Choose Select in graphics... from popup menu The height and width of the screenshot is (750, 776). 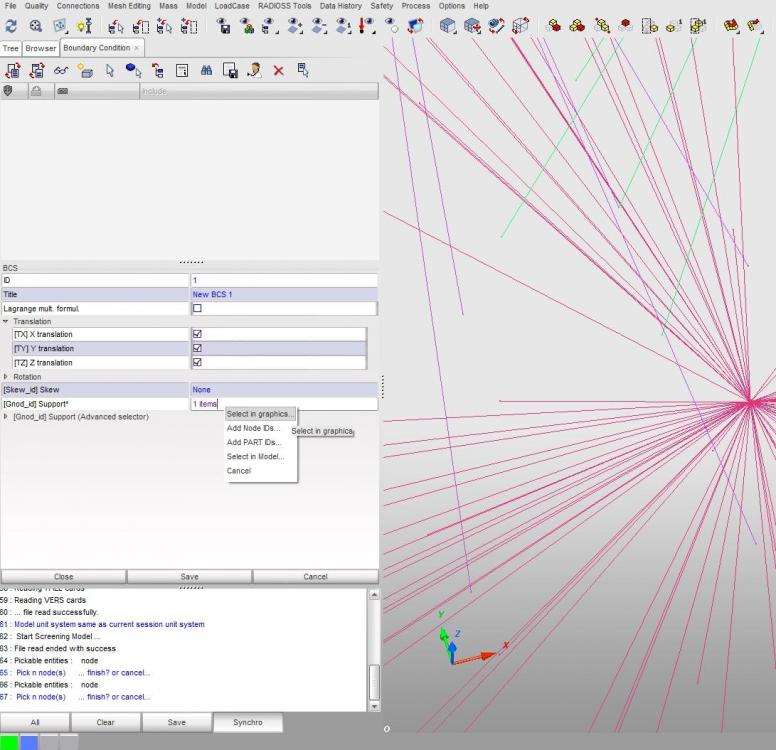point(261,414)
